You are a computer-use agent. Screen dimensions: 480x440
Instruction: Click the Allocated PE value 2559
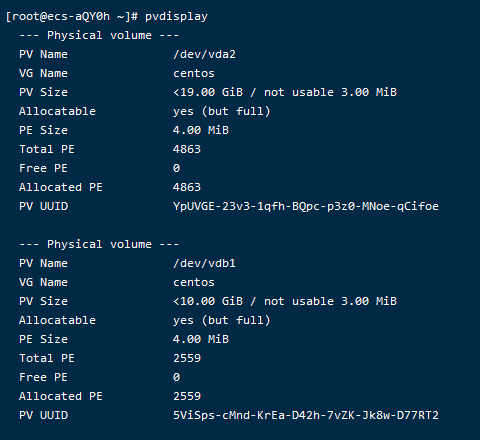187,396
